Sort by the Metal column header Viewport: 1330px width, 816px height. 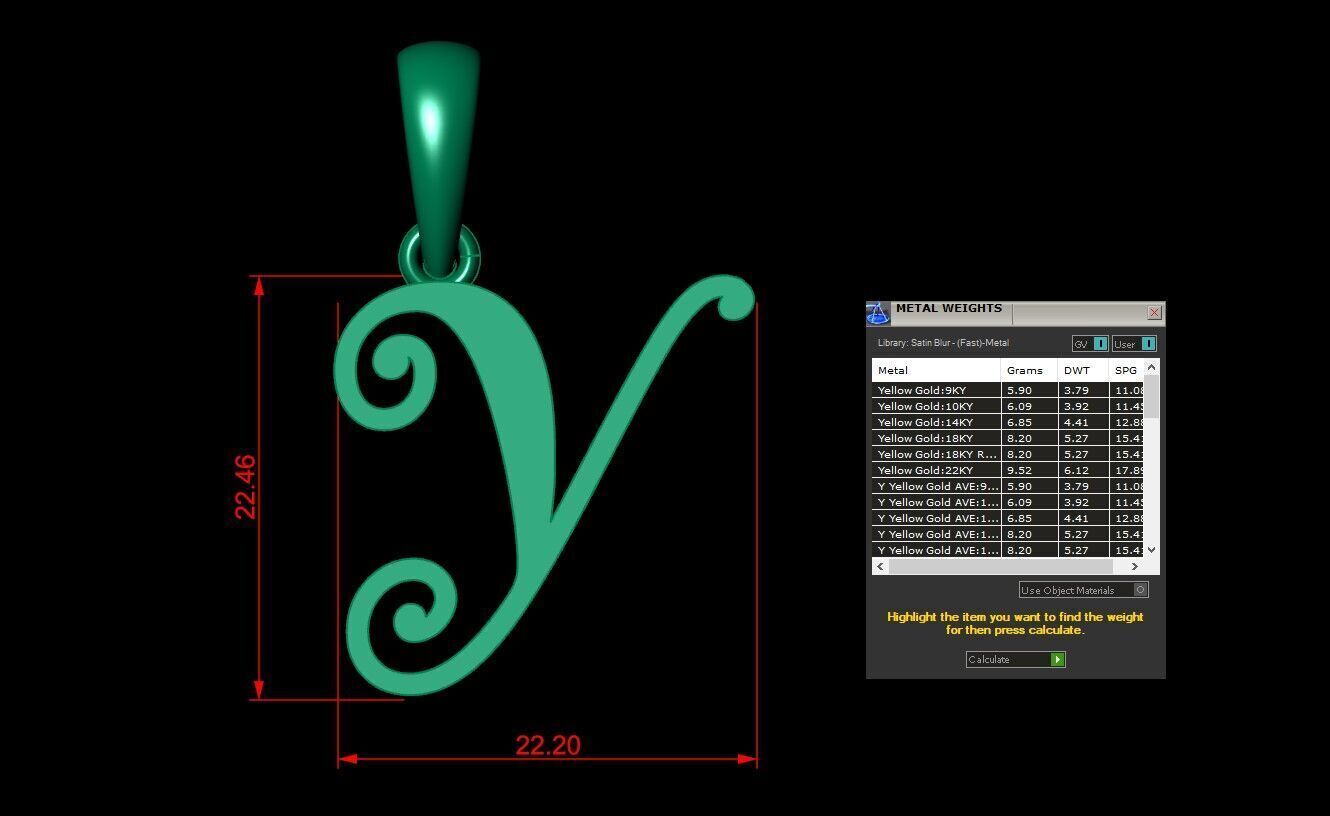tap(936, 370)
